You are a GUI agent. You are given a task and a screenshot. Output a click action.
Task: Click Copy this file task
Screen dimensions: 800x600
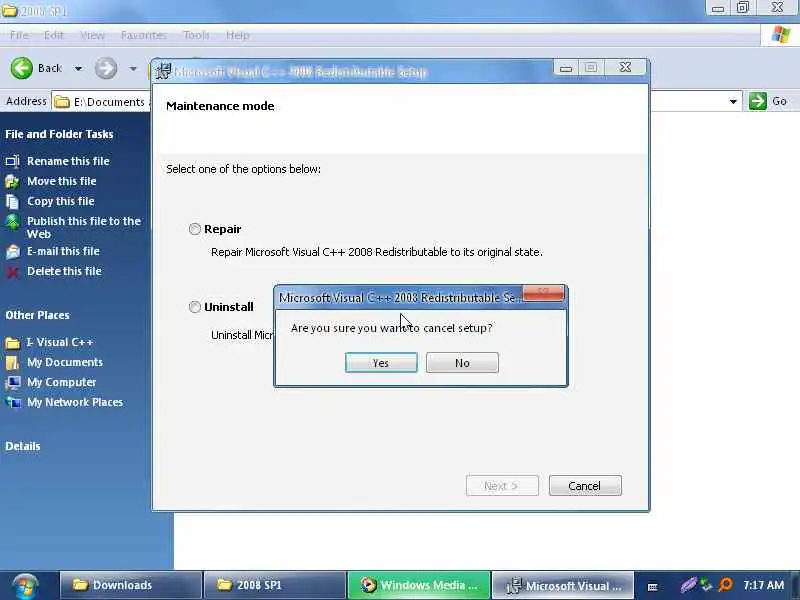(61, 201)
